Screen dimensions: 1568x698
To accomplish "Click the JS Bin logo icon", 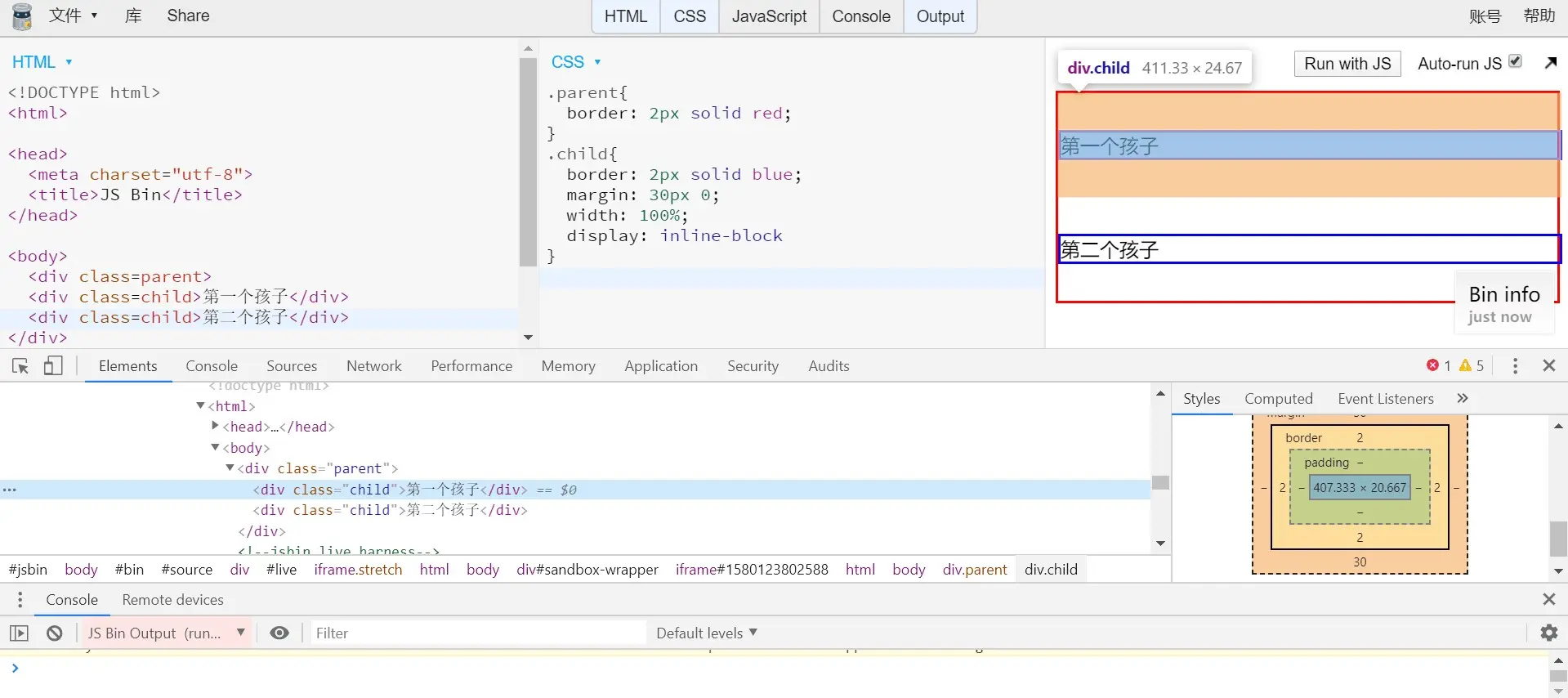I will click(22, 16).
